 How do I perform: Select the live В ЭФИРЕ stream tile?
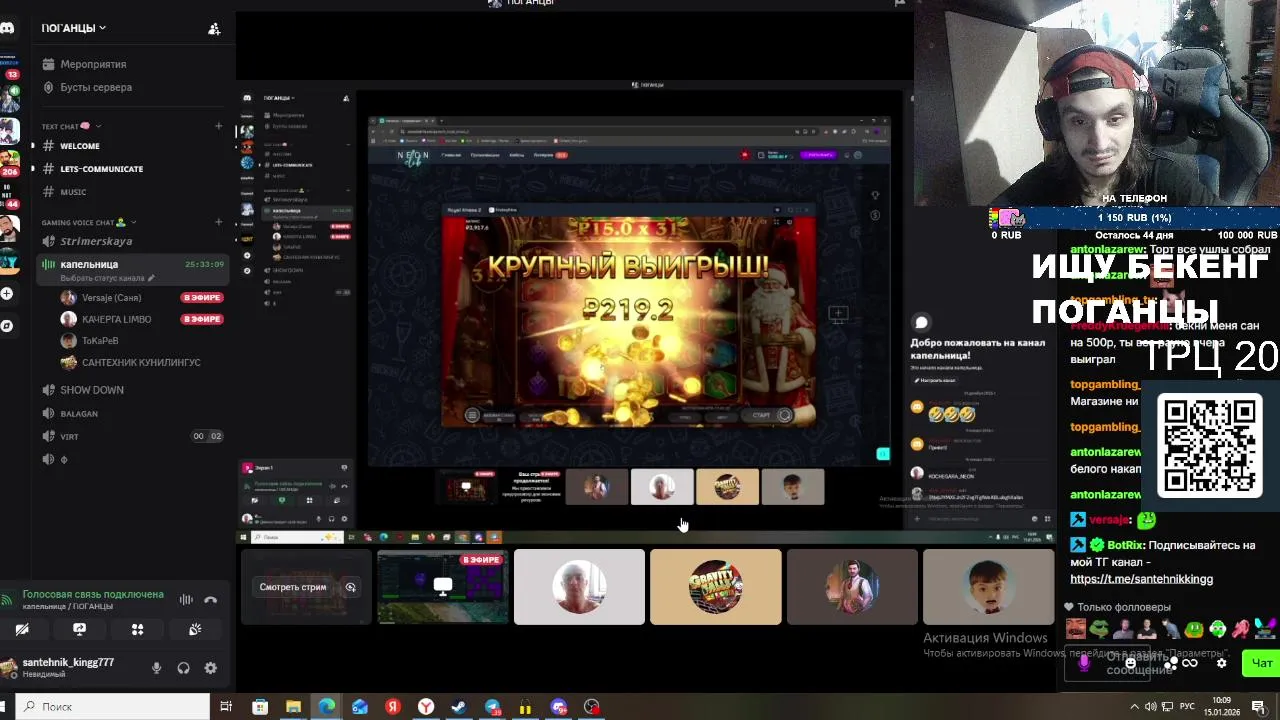(x=443, y=586)
